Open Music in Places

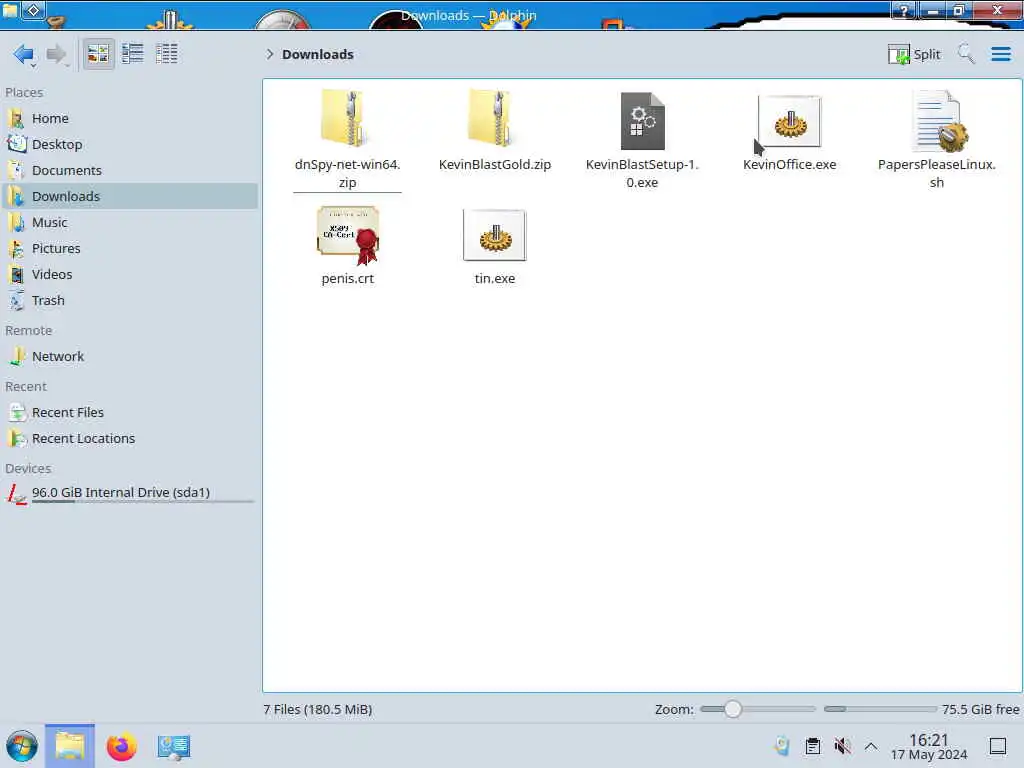tap(131, 223)
